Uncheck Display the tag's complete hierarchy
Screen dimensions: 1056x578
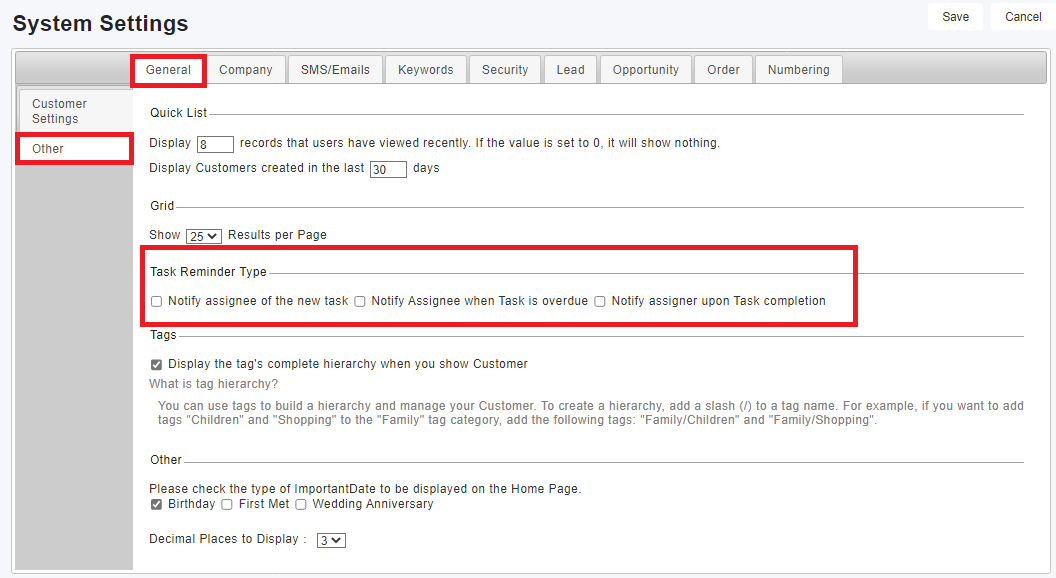[x=156, y=365]
